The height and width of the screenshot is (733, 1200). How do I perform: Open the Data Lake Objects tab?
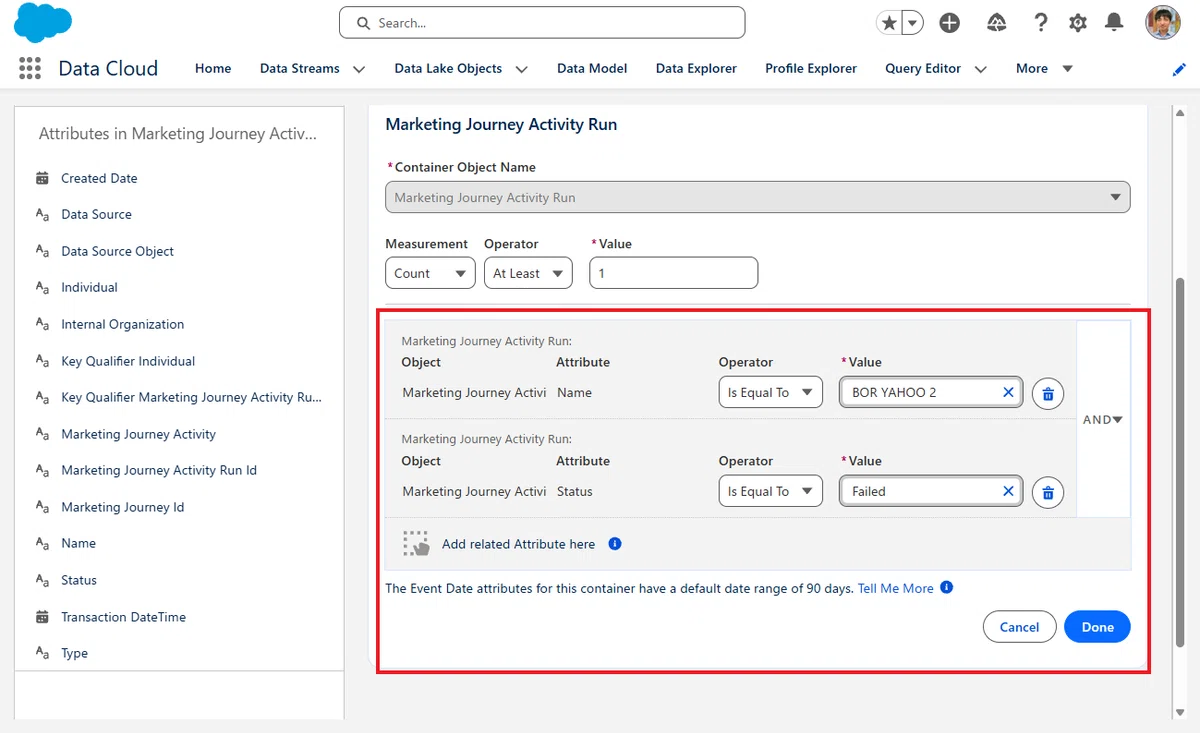(448, 68)
